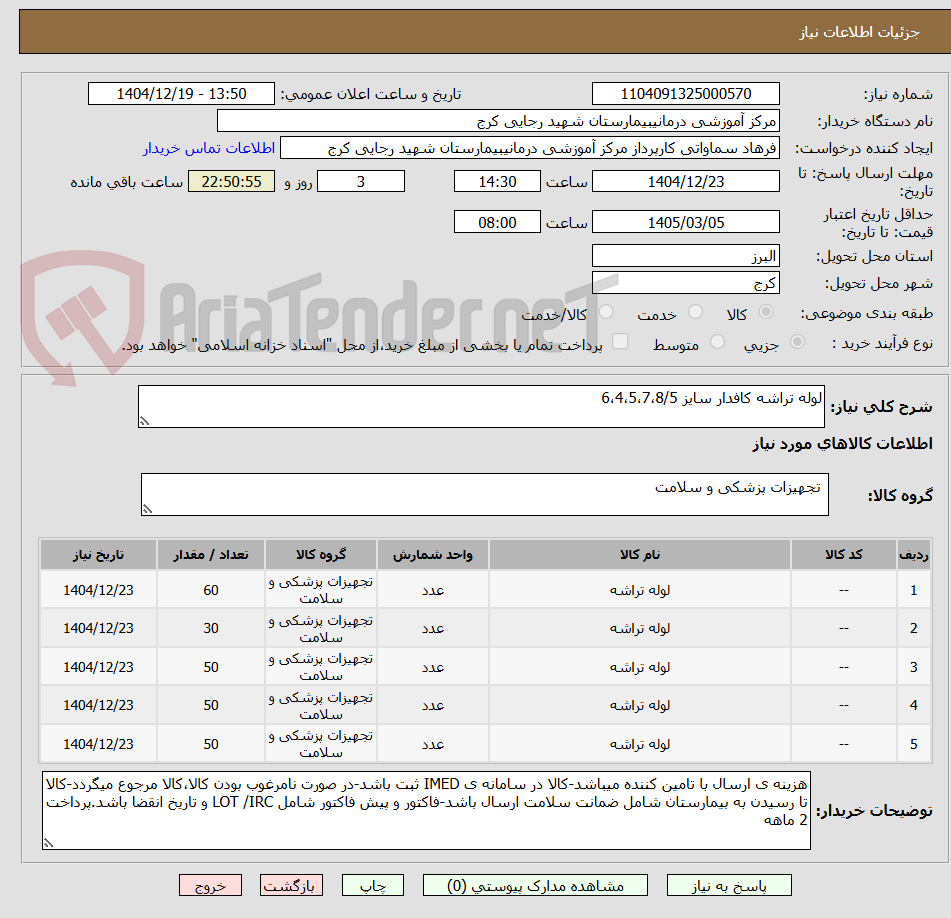Click the remaining days field showing 3

pos(361,181)
